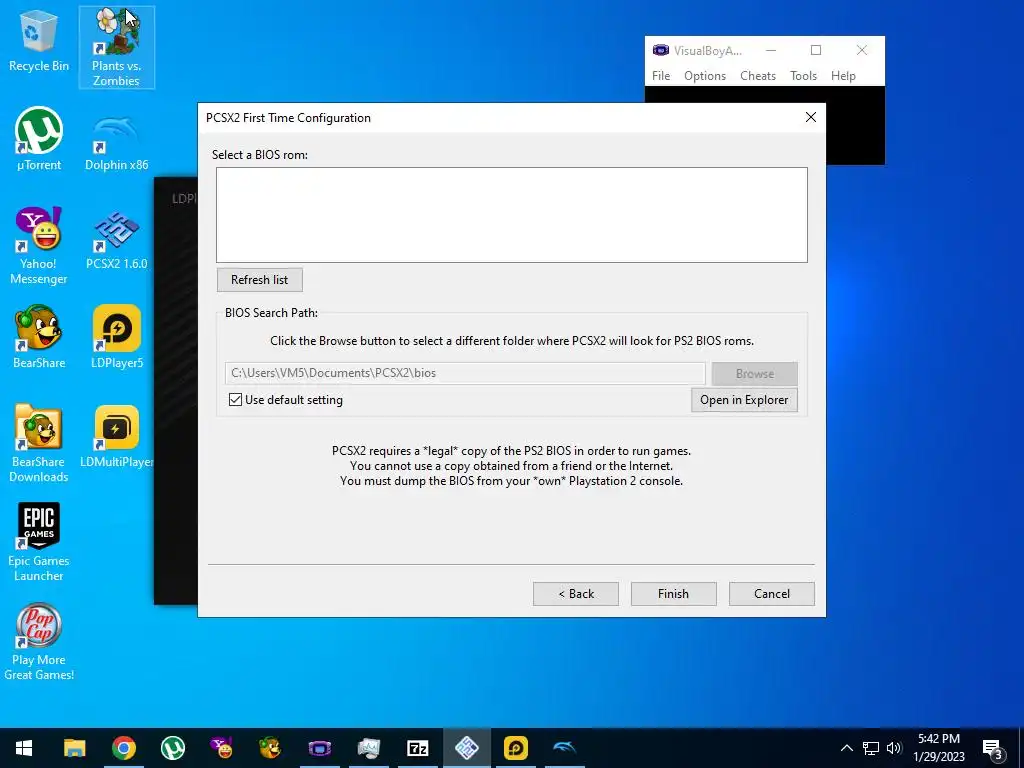Screen dimensions: 1024x768
Task: Select the Play More Great Games icon
Action: coord(39,642)
